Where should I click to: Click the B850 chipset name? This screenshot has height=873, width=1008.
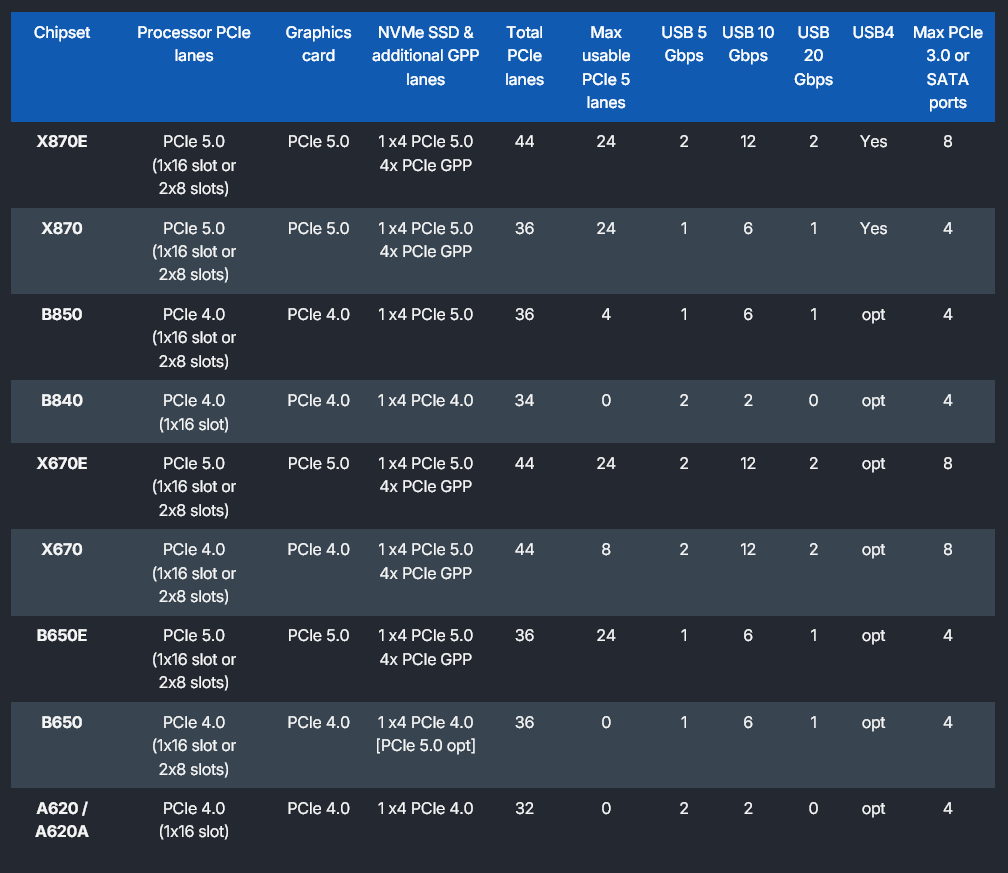click(x=62, y=314)
